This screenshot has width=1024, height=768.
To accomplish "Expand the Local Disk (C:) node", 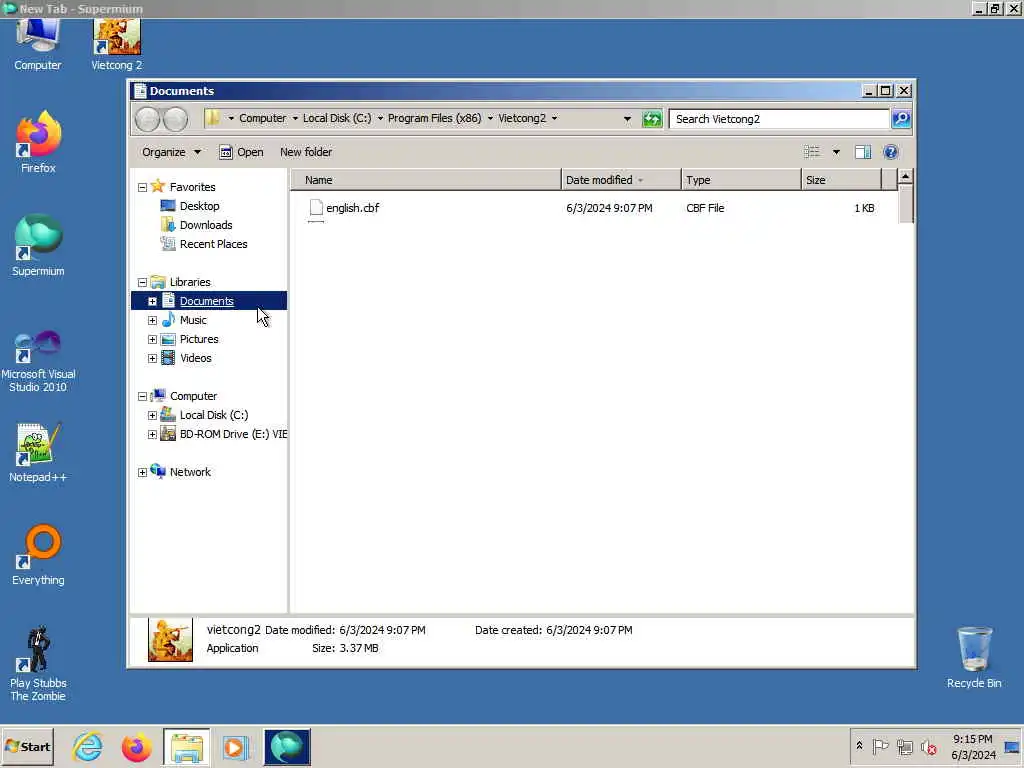I will 152,415.
